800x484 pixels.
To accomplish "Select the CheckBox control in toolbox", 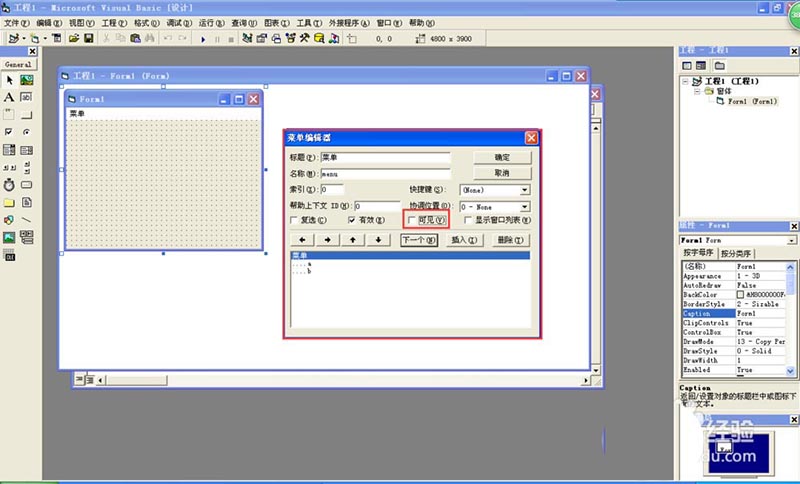I will tap(9, 132).
